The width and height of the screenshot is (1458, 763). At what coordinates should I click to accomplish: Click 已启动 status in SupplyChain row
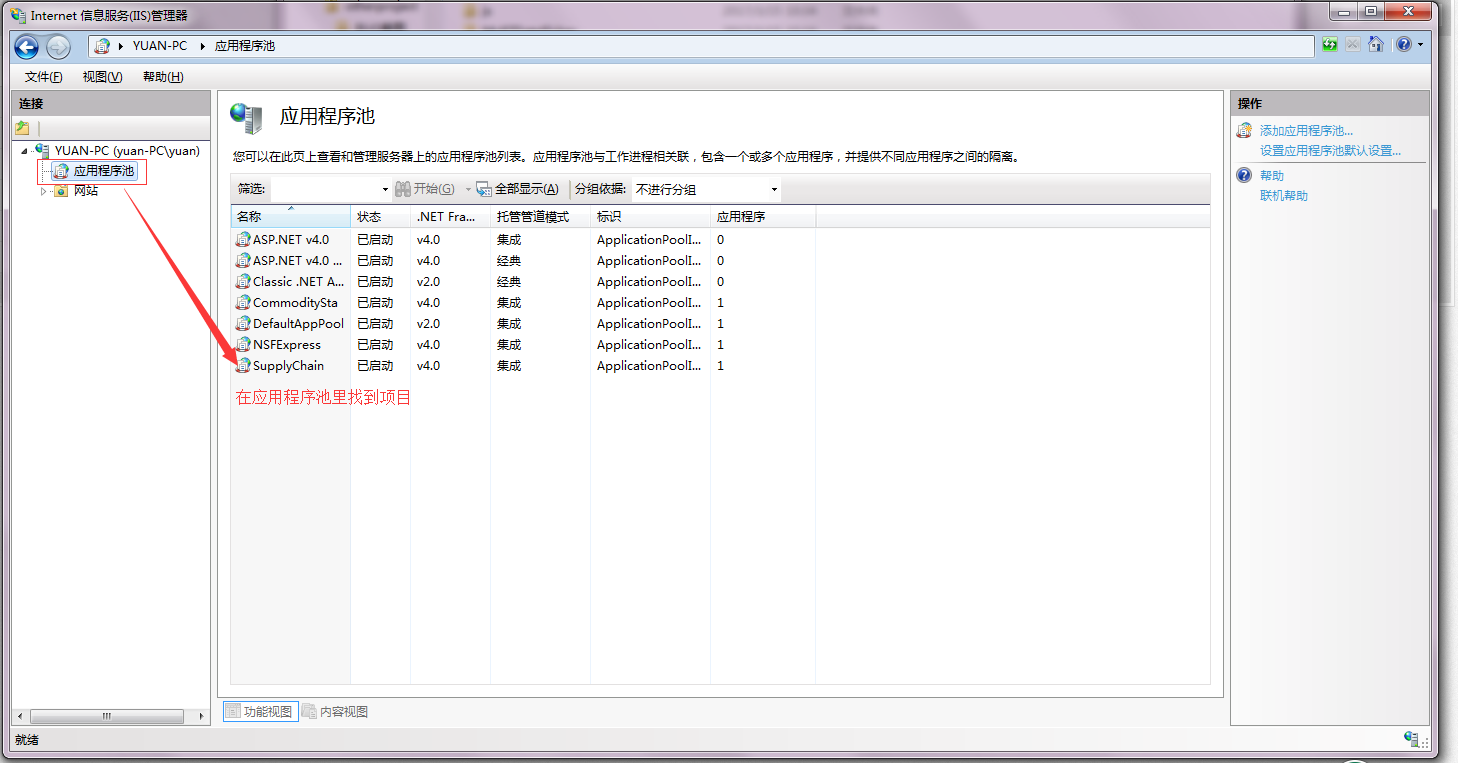click(x=375, y=366)
